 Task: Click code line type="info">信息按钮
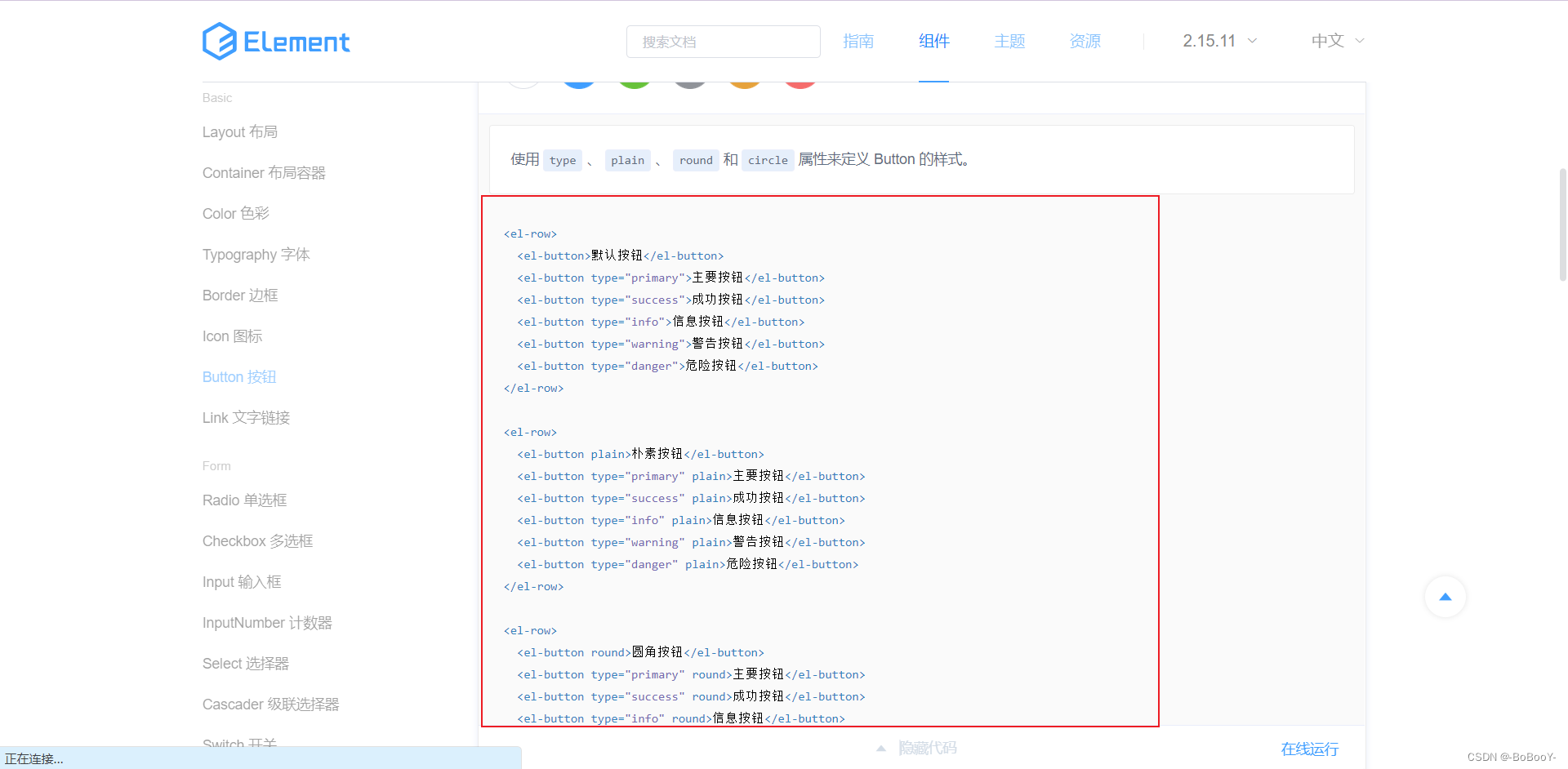pyautogui.click(x=661, y=322)
